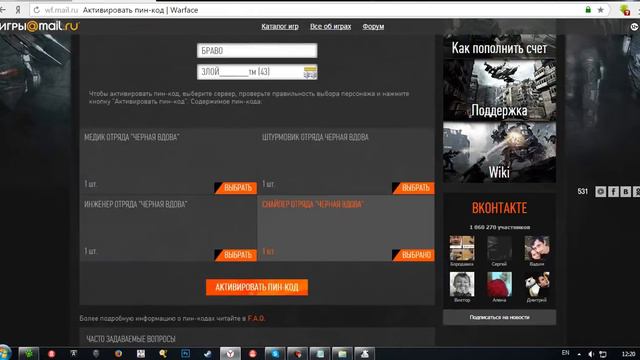This screenshot has height=360, width=640.
Task: Click the Подписаться на новости button
Action: click(499, 317)
